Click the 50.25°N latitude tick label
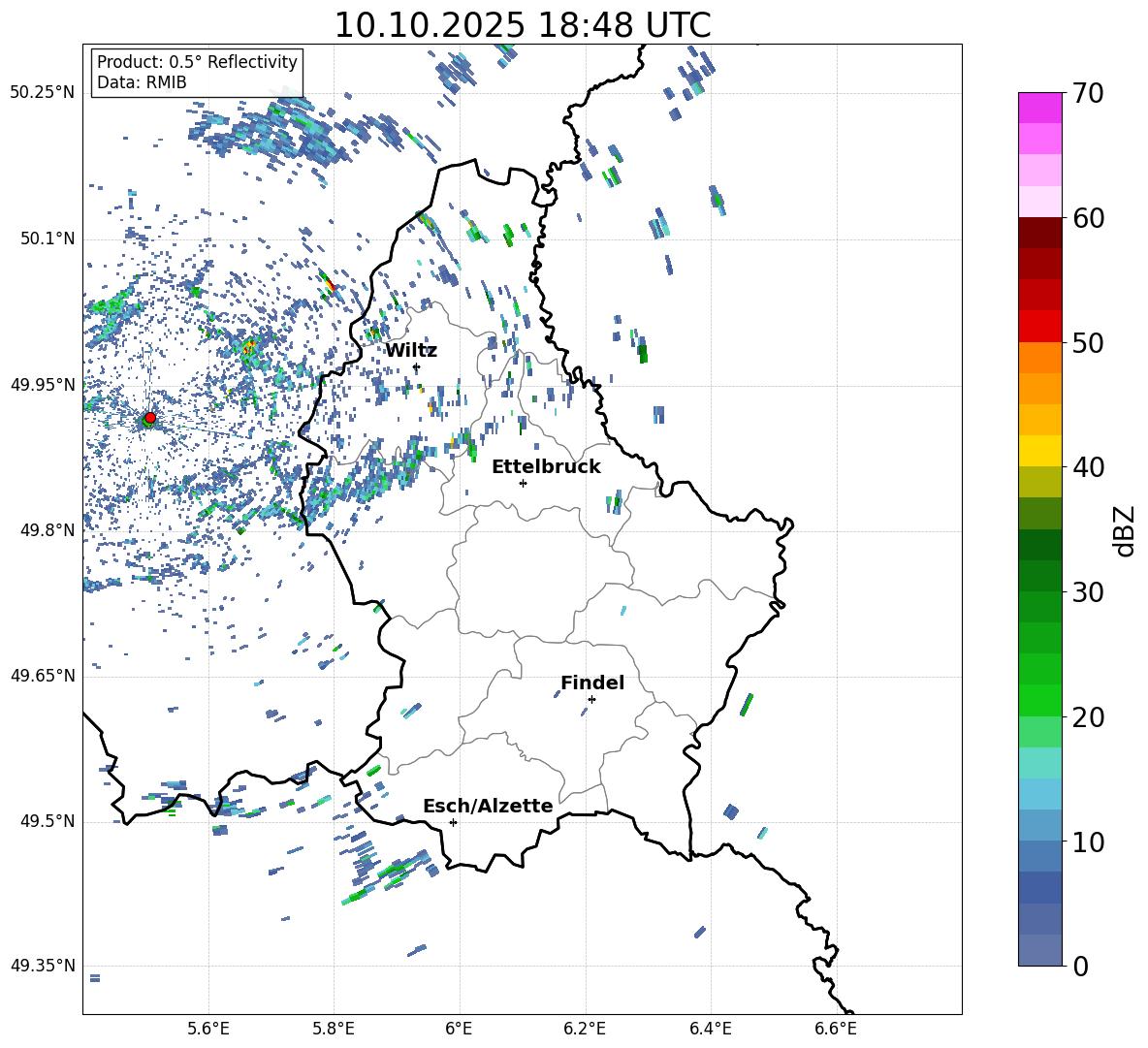1148x1048 pixels. pos(43,92)
